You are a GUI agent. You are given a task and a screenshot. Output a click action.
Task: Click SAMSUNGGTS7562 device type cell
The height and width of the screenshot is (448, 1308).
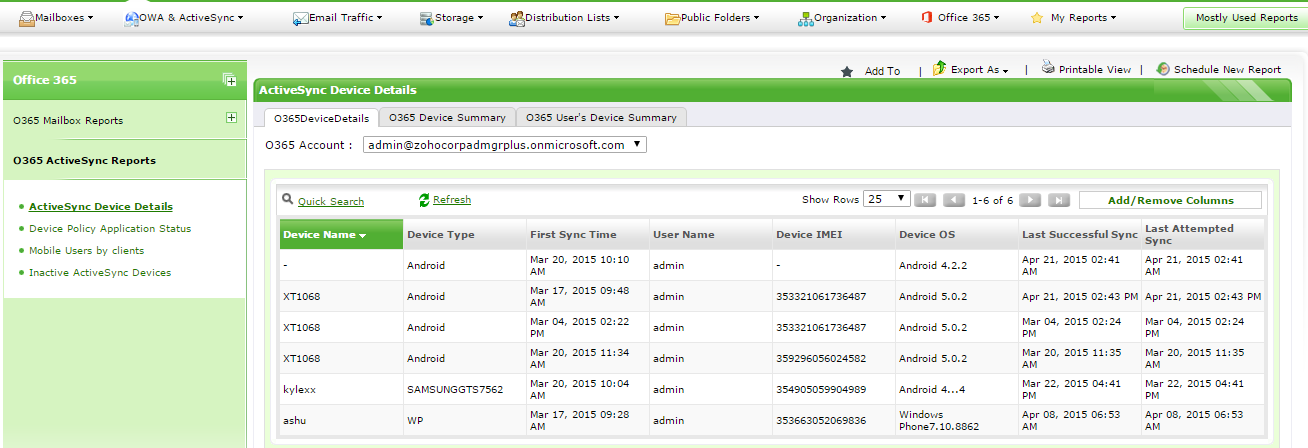[x=464, y=389]
